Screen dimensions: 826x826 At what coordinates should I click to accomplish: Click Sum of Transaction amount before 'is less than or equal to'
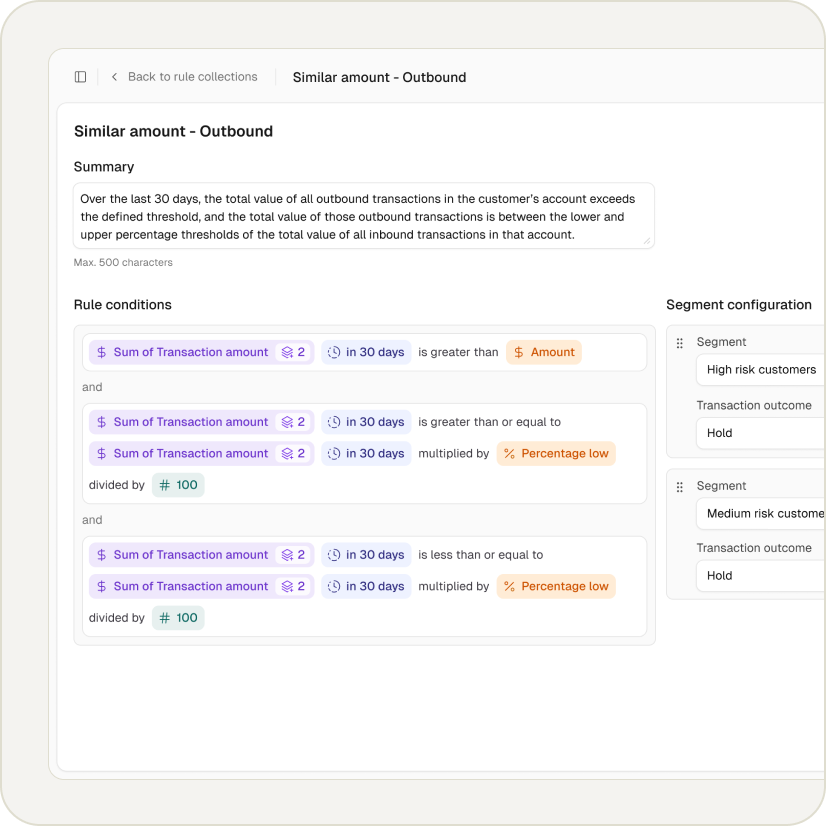coord(201,555)
